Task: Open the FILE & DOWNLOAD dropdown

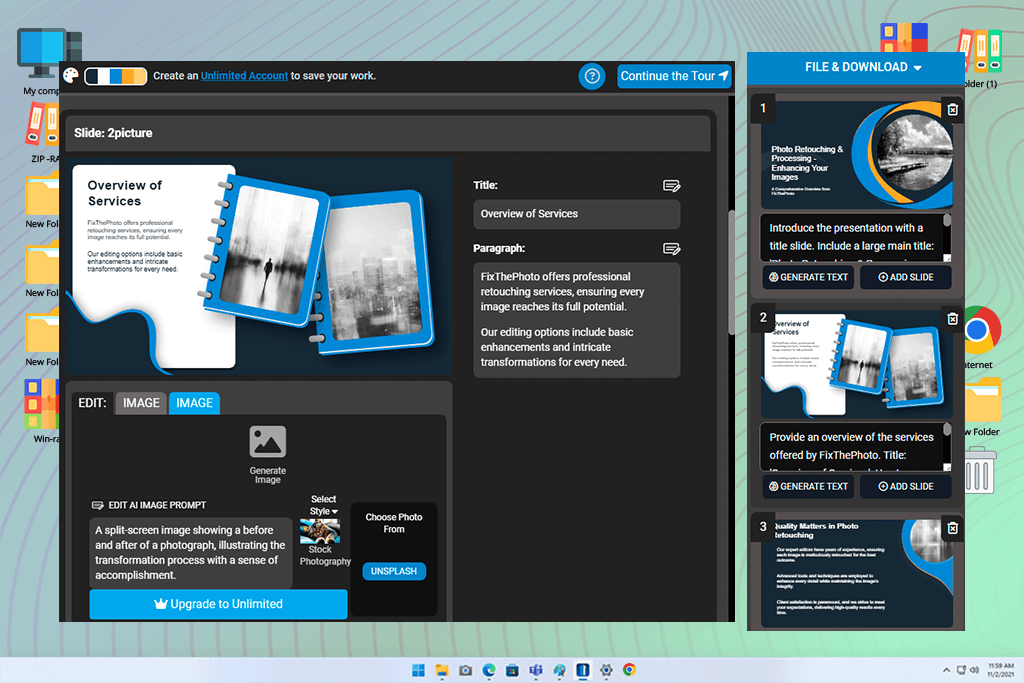Action: [x=862, y=67]
